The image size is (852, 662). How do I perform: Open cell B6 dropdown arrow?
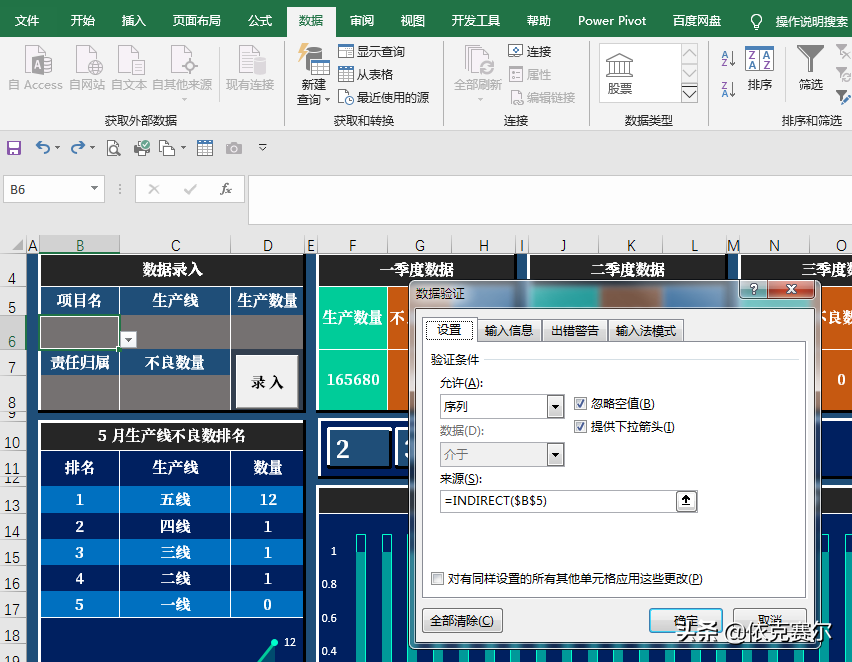pyautogui.click(x=128, y=340)
